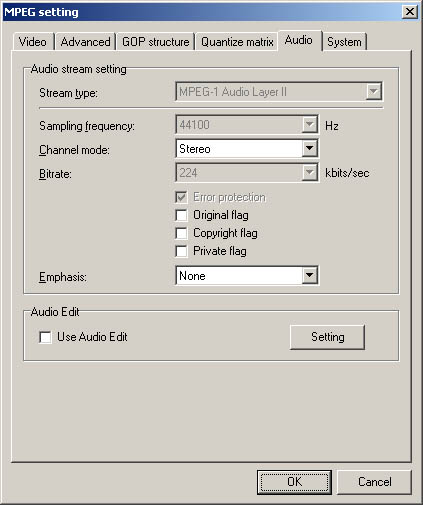The width and height of the screenshot is (423, 505).
Task: Expand the Channel mode dropdown arrow
Action: [x=309, y=149]
